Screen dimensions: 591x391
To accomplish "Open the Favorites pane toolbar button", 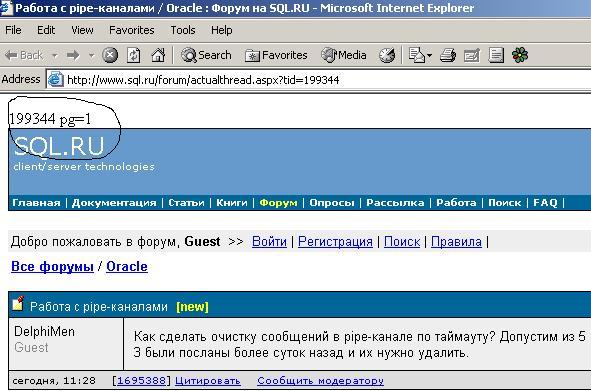I will 276,55.
